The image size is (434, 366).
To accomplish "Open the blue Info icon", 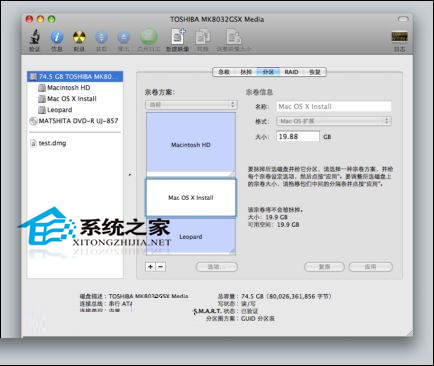I will [57, 37].
